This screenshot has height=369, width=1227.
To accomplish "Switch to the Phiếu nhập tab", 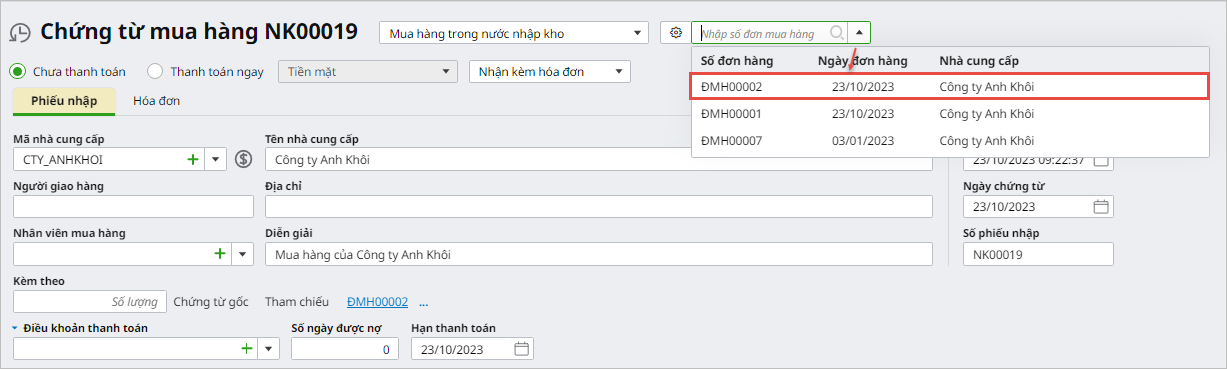I will 64,101.
